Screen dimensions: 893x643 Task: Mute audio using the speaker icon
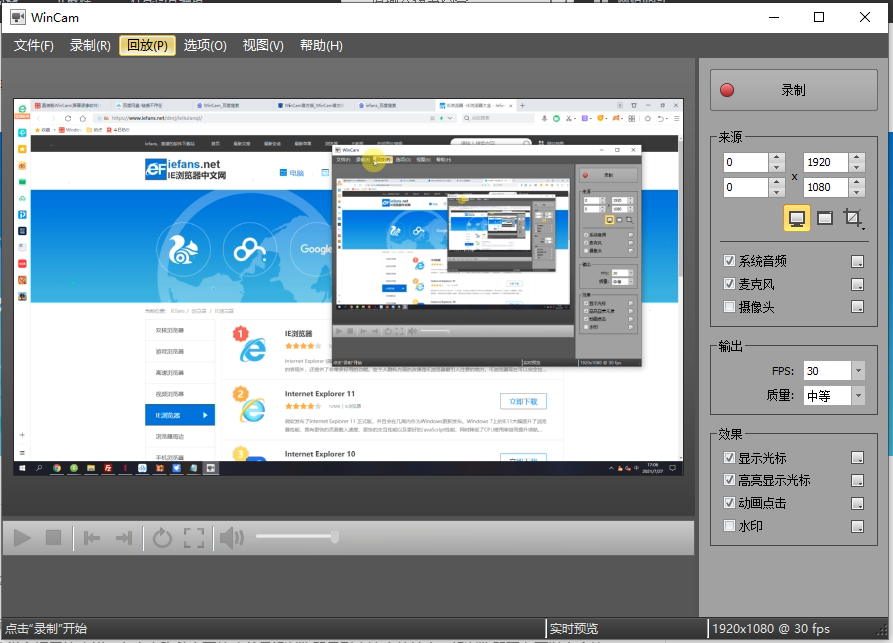(x=232, y=538)
